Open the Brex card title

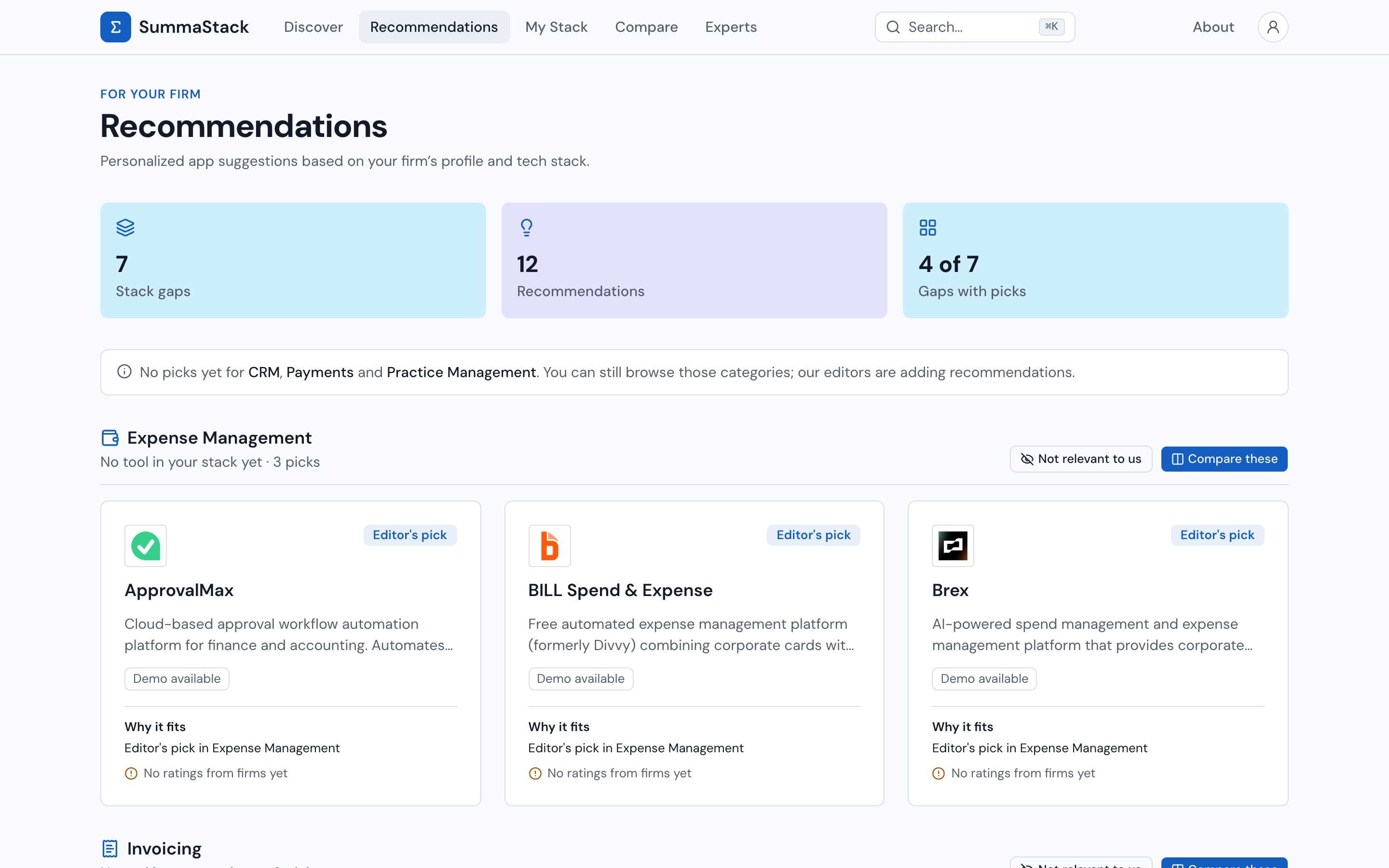950,590
